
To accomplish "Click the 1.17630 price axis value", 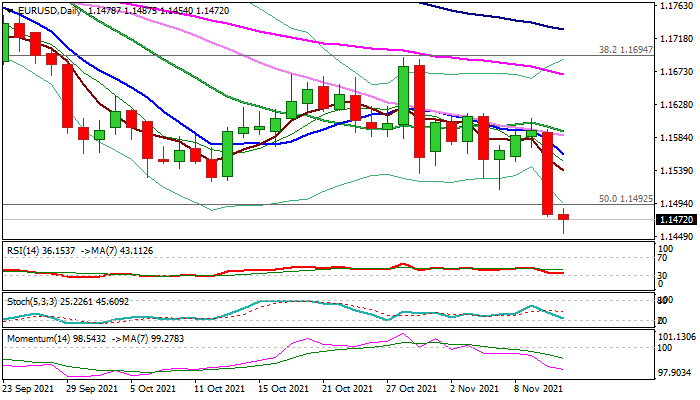I will pyautogui.click(x=676, y=6).
